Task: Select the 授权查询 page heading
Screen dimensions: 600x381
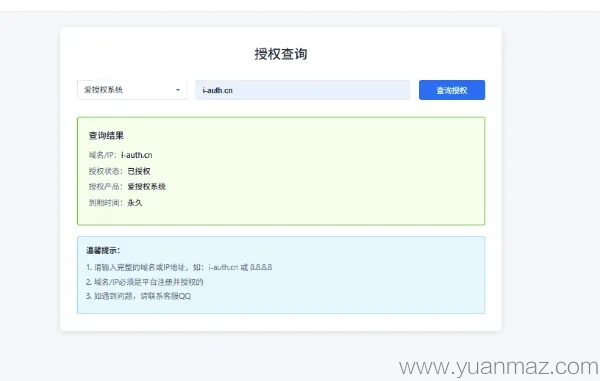Action: pyautogui.click(x=281, y=54)
